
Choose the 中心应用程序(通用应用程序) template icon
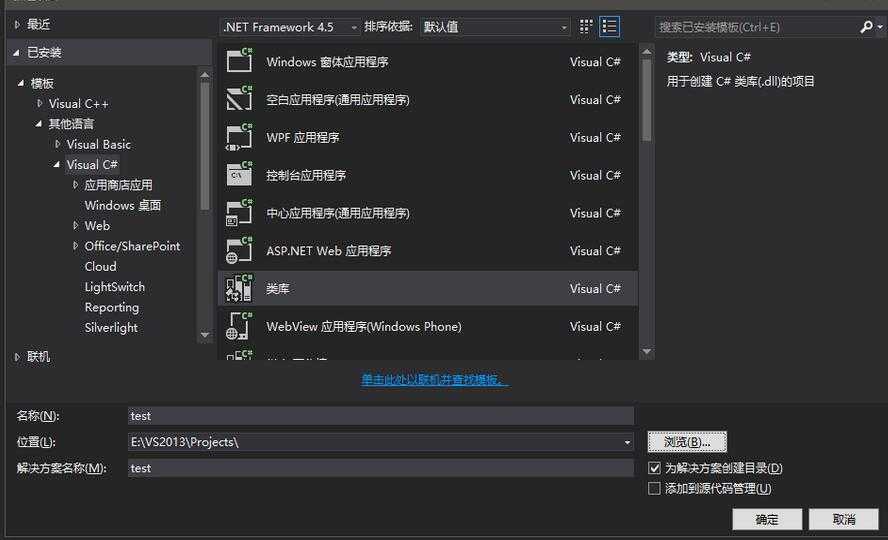[x=239, y=212]
